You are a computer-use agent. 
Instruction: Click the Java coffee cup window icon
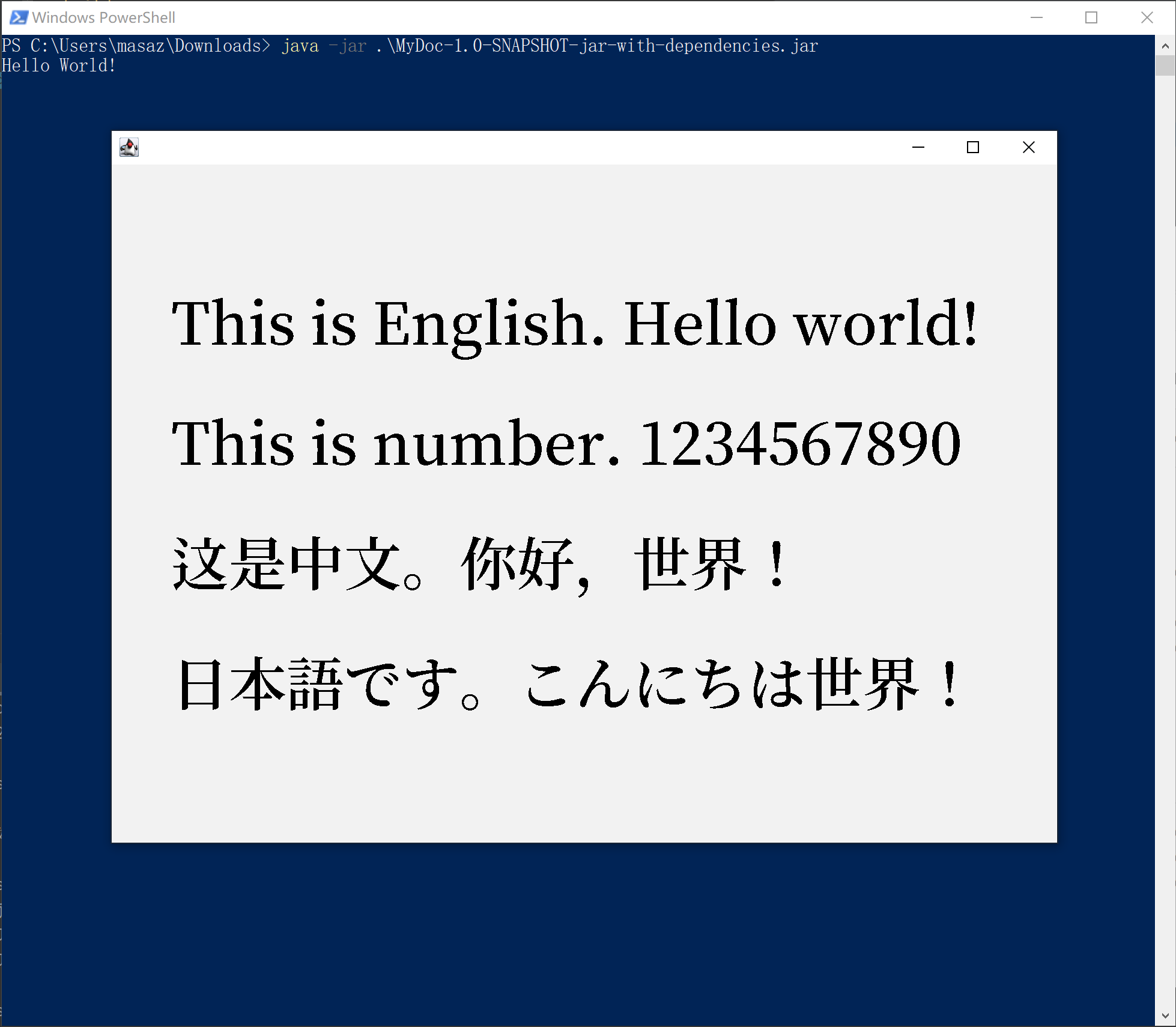tap(129, 147)
